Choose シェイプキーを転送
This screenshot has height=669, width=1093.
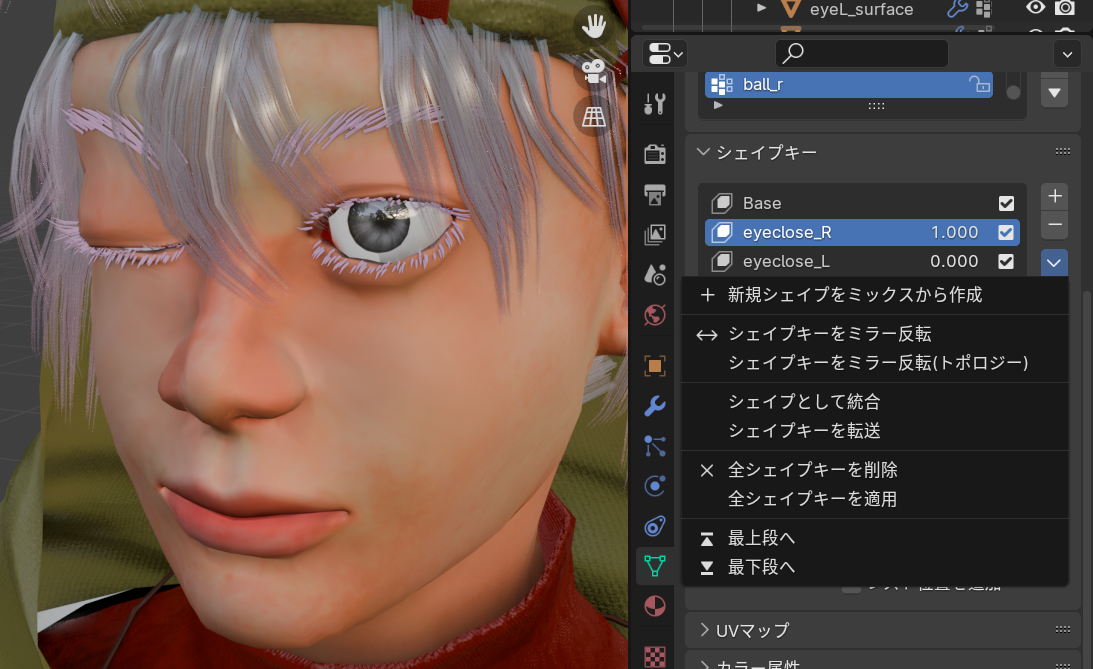point(875,431)
